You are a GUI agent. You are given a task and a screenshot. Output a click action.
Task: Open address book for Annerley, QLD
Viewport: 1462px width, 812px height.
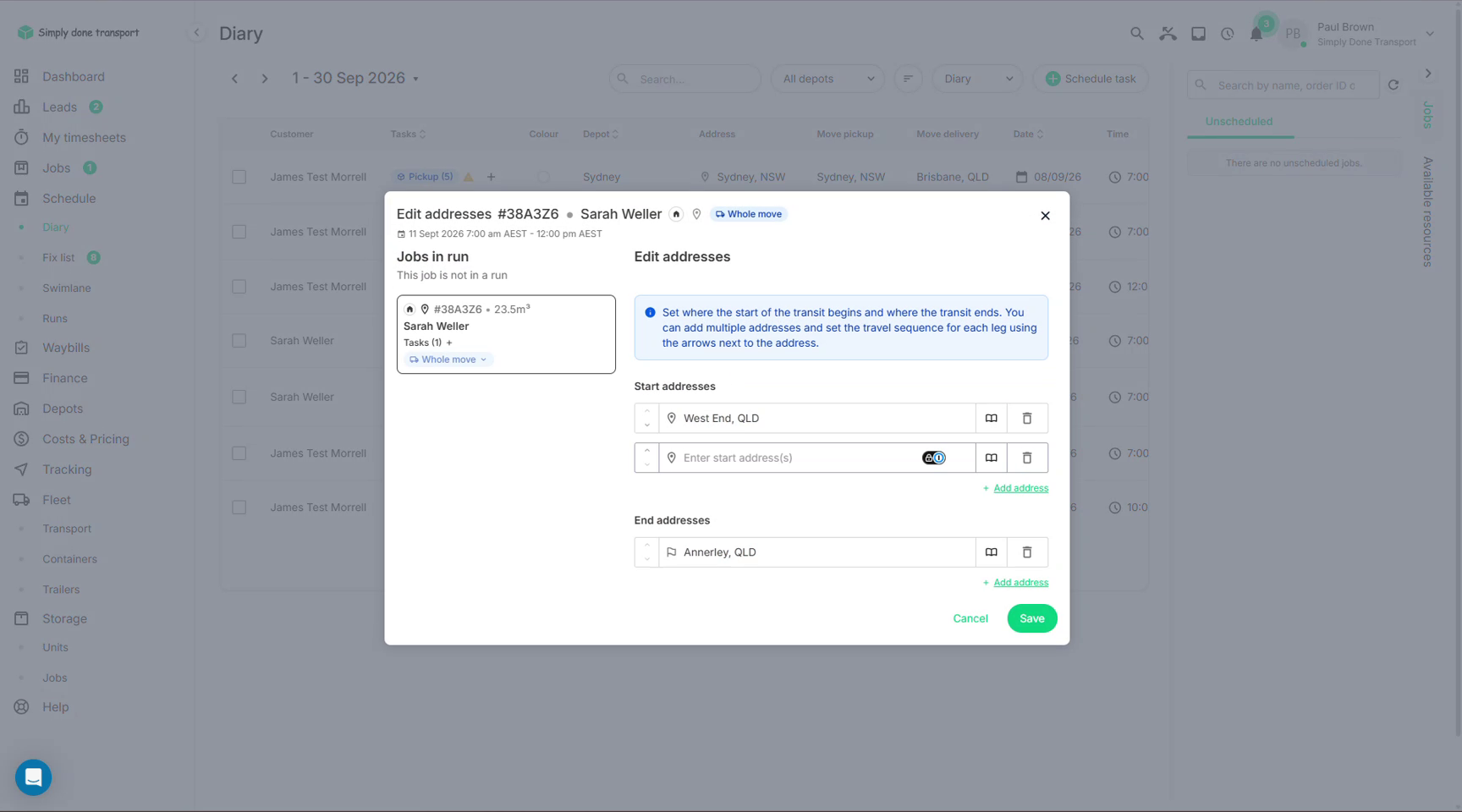[991, 552]
